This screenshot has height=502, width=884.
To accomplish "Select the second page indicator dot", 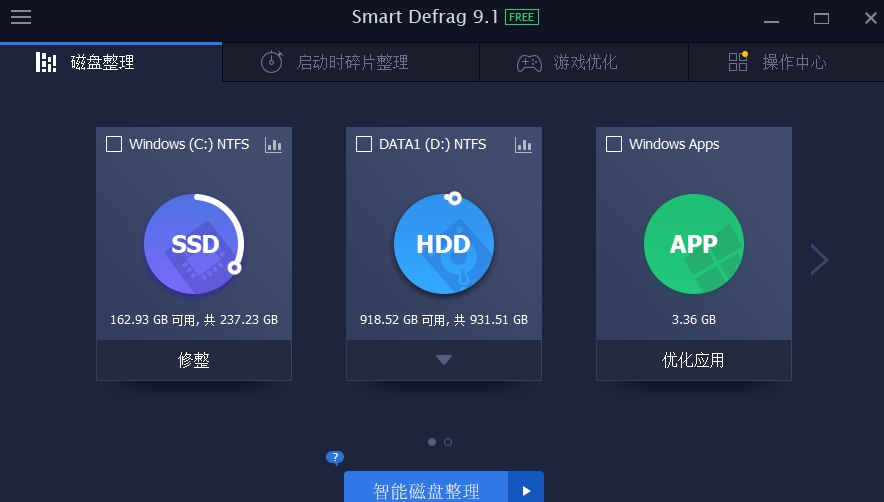I will click(448, 442).
